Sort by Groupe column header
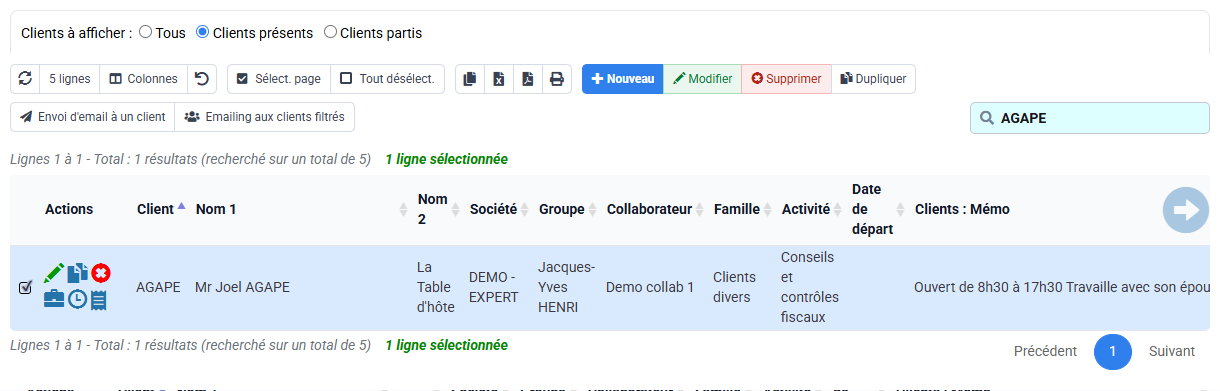The width and height of the screenshot is (1220, 391). click(565, 209)
